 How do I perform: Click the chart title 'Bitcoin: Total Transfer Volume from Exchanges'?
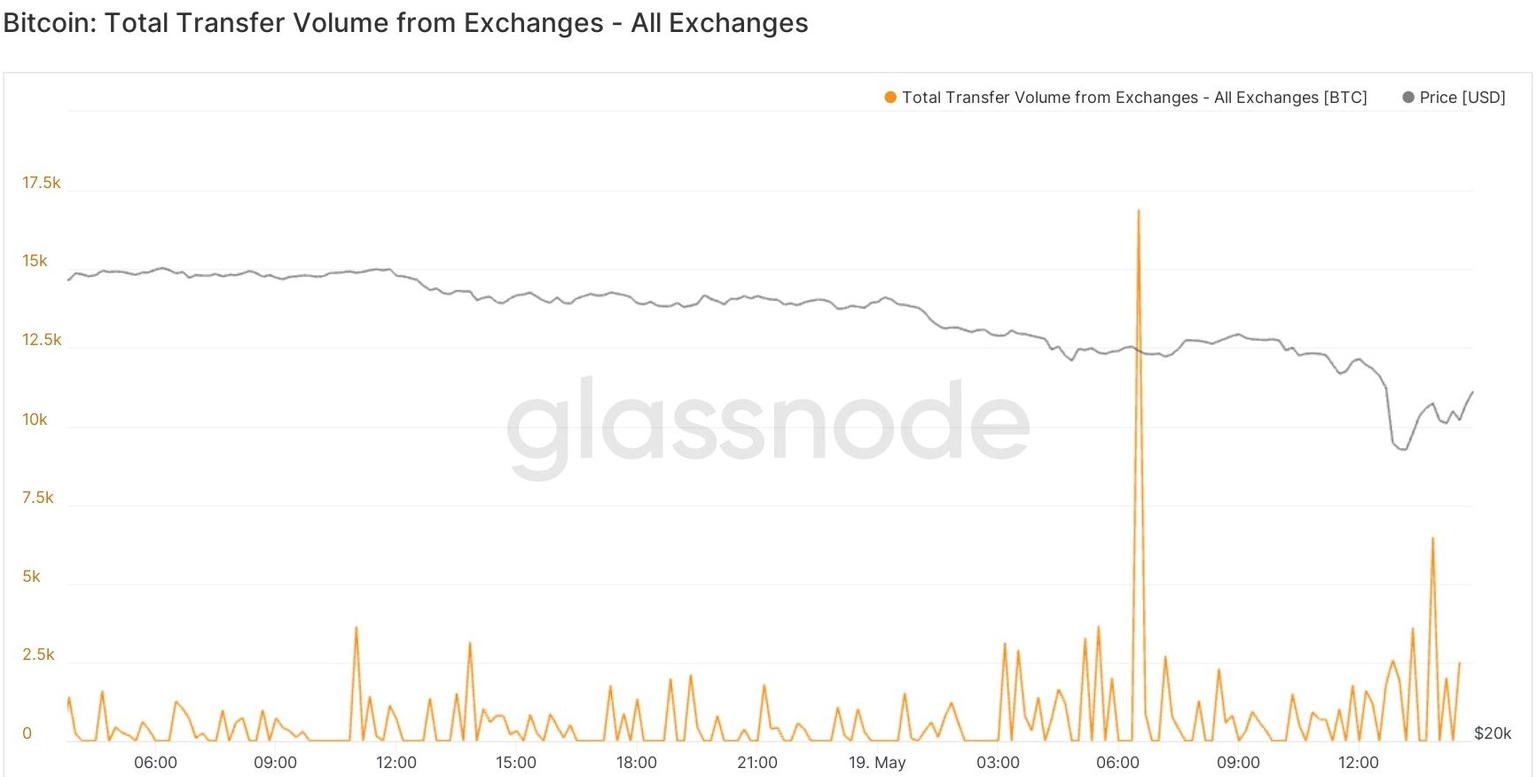[x=405, y=23]
